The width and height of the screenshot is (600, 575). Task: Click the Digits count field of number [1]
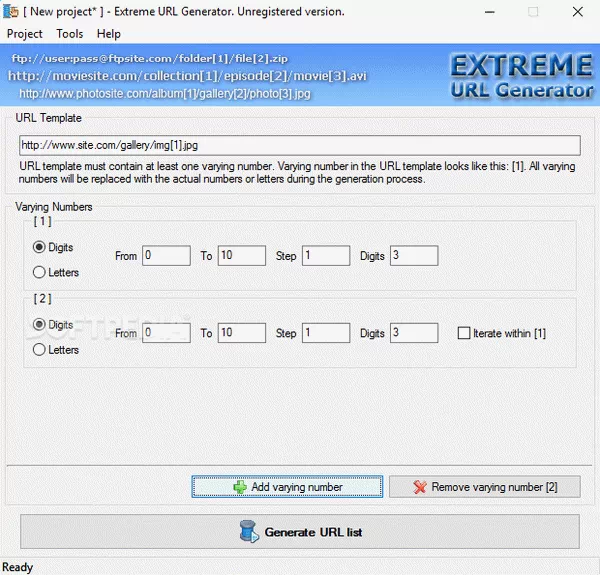point(414,256)
